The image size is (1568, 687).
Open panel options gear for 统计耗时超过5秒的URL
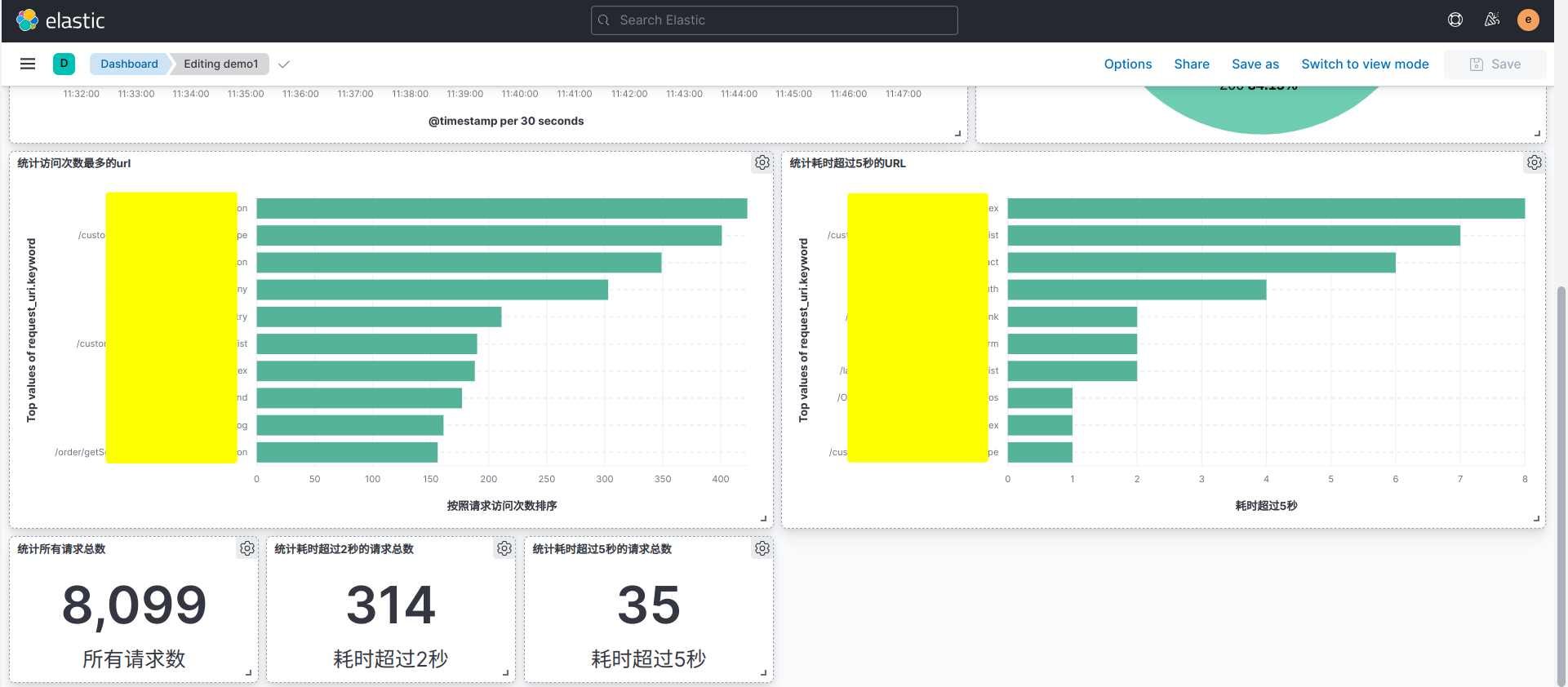click(1535, 162)
